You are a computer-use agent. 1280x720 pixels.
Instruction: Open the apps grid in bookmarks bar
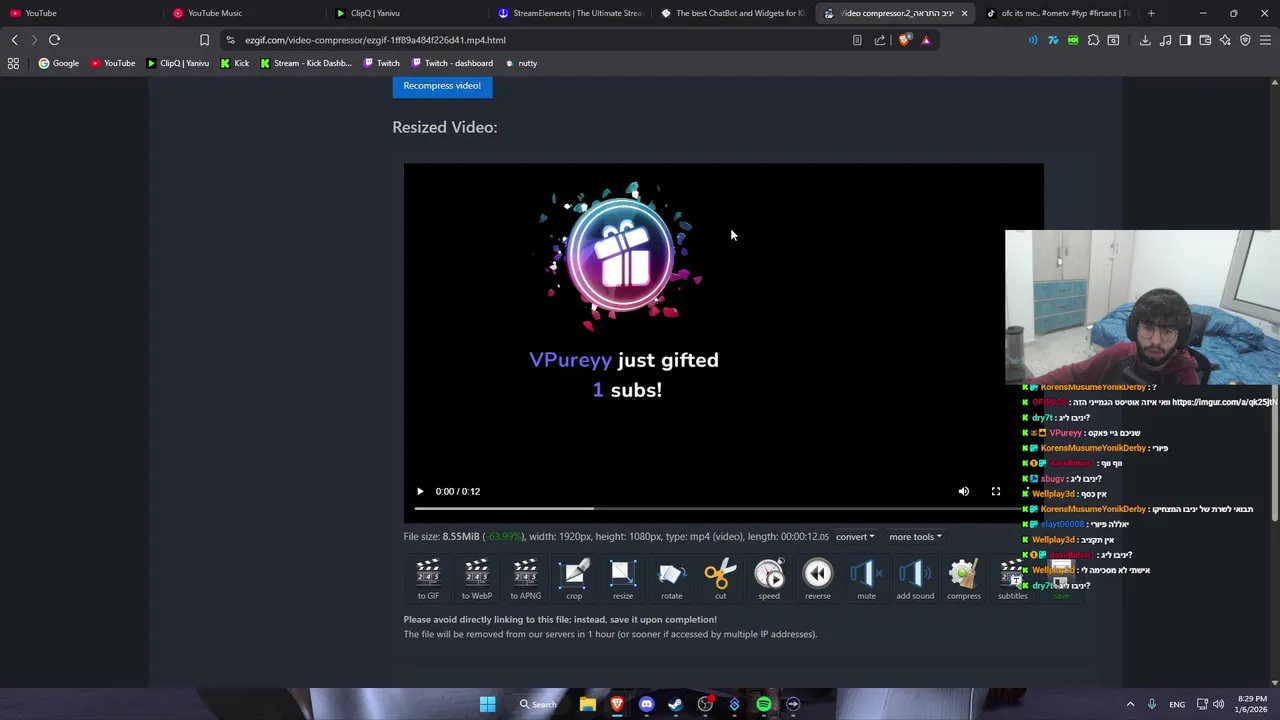click(13, 63)
